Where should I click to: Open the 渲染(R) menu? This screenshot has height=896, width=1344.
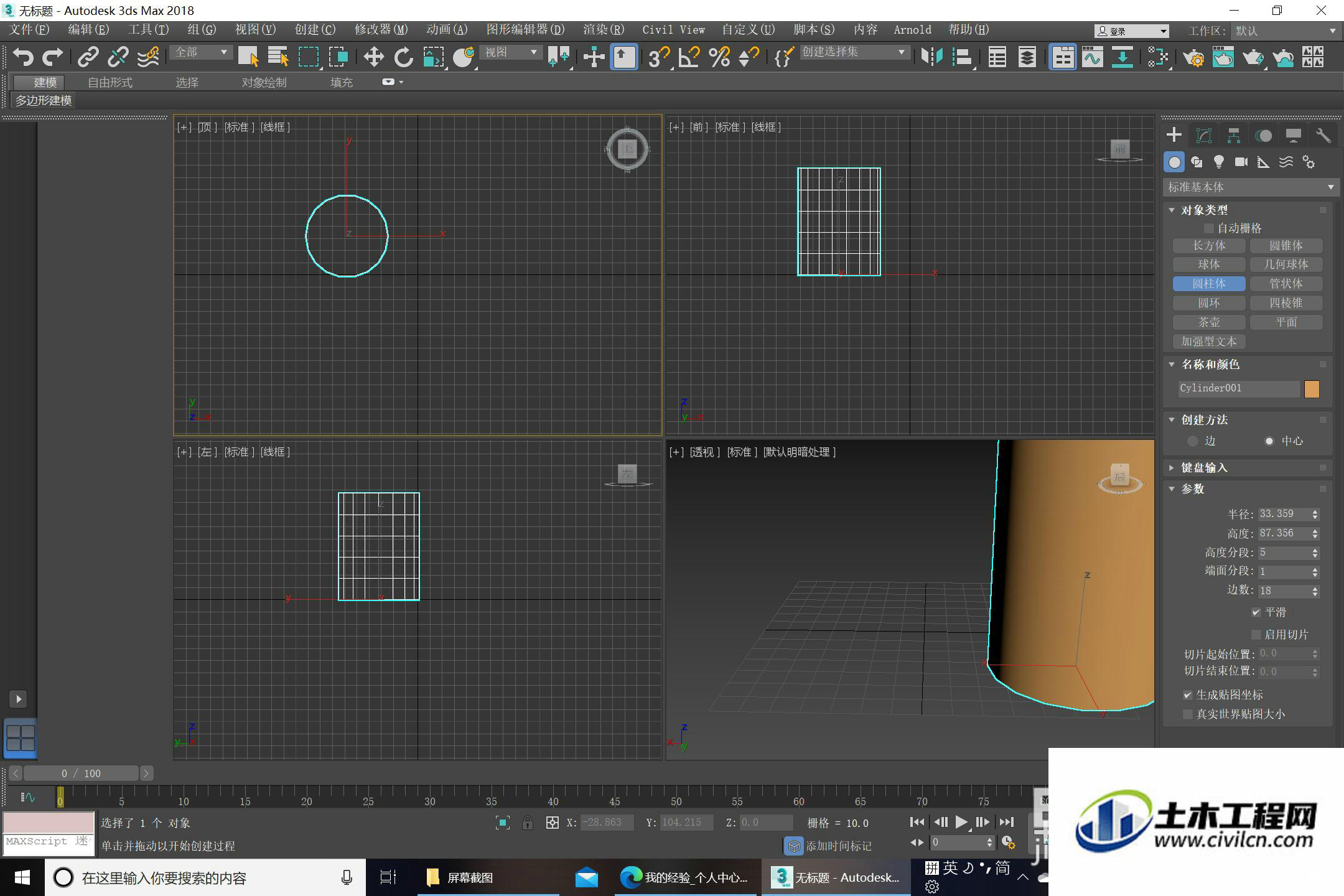click(604, 30)
